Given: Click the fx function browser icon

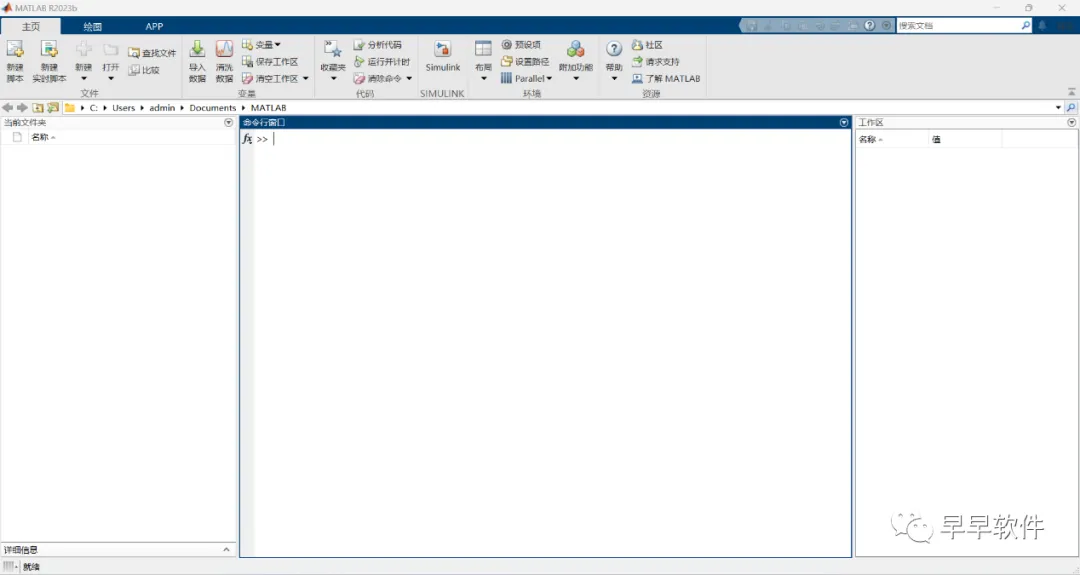Looking at the screenshot, I should coord(247,139).
